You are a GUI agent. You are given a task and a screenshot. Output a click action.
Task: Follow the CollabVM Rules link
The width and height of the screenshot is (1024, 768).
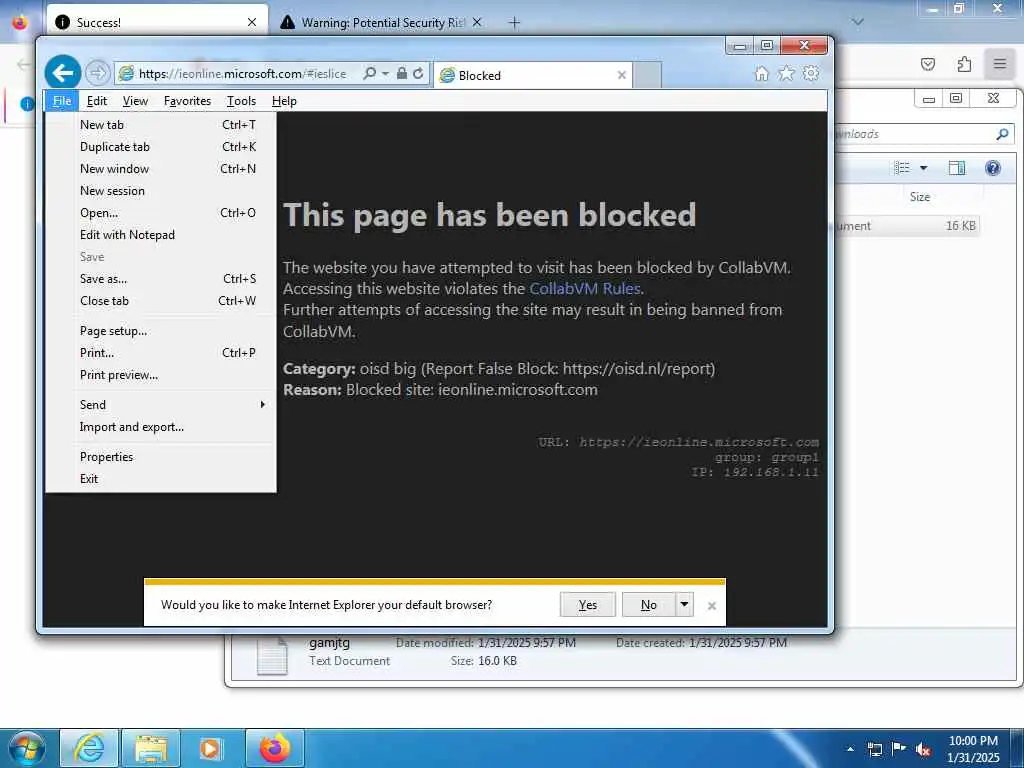[584, 289]
